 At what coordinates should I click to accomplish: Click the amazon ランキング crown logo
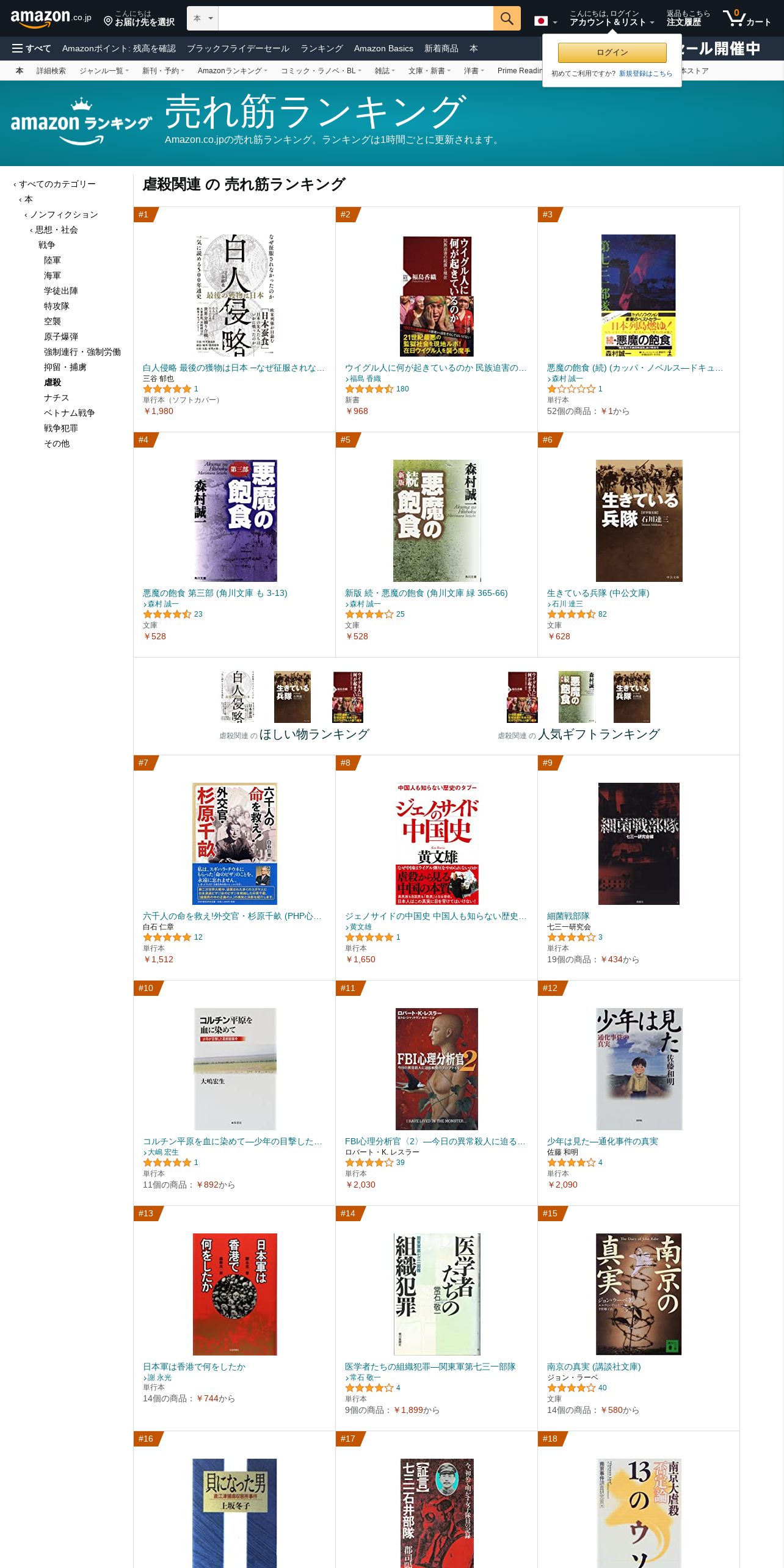pos(82,122)
